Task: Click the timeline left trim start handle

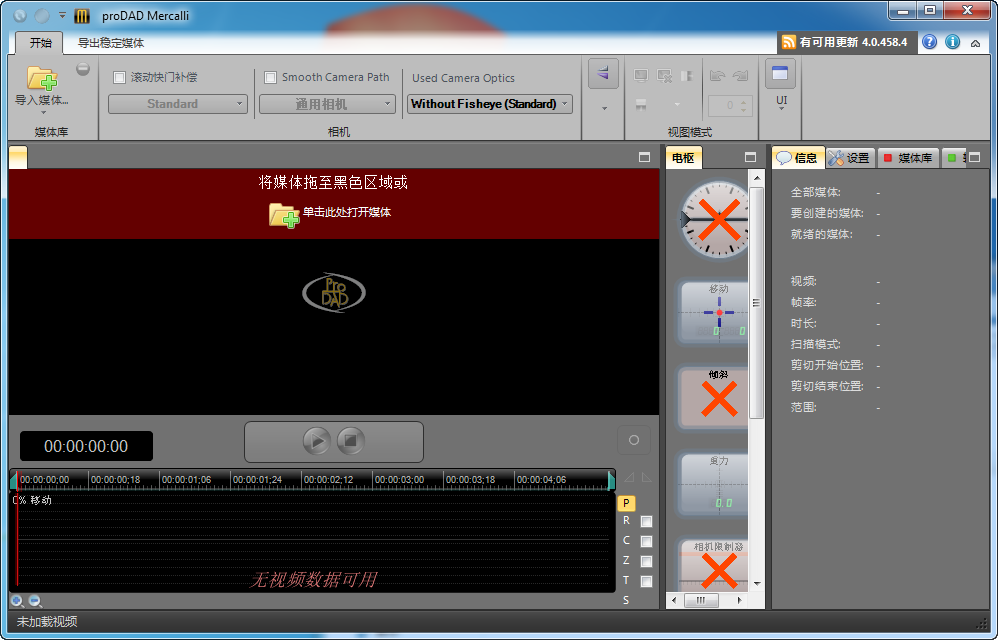Action: click(13, 480)
